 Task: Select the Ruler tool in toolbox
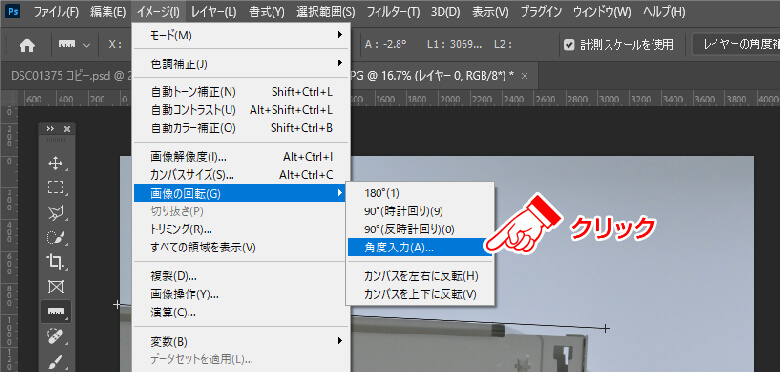click(x=55, y=311)
